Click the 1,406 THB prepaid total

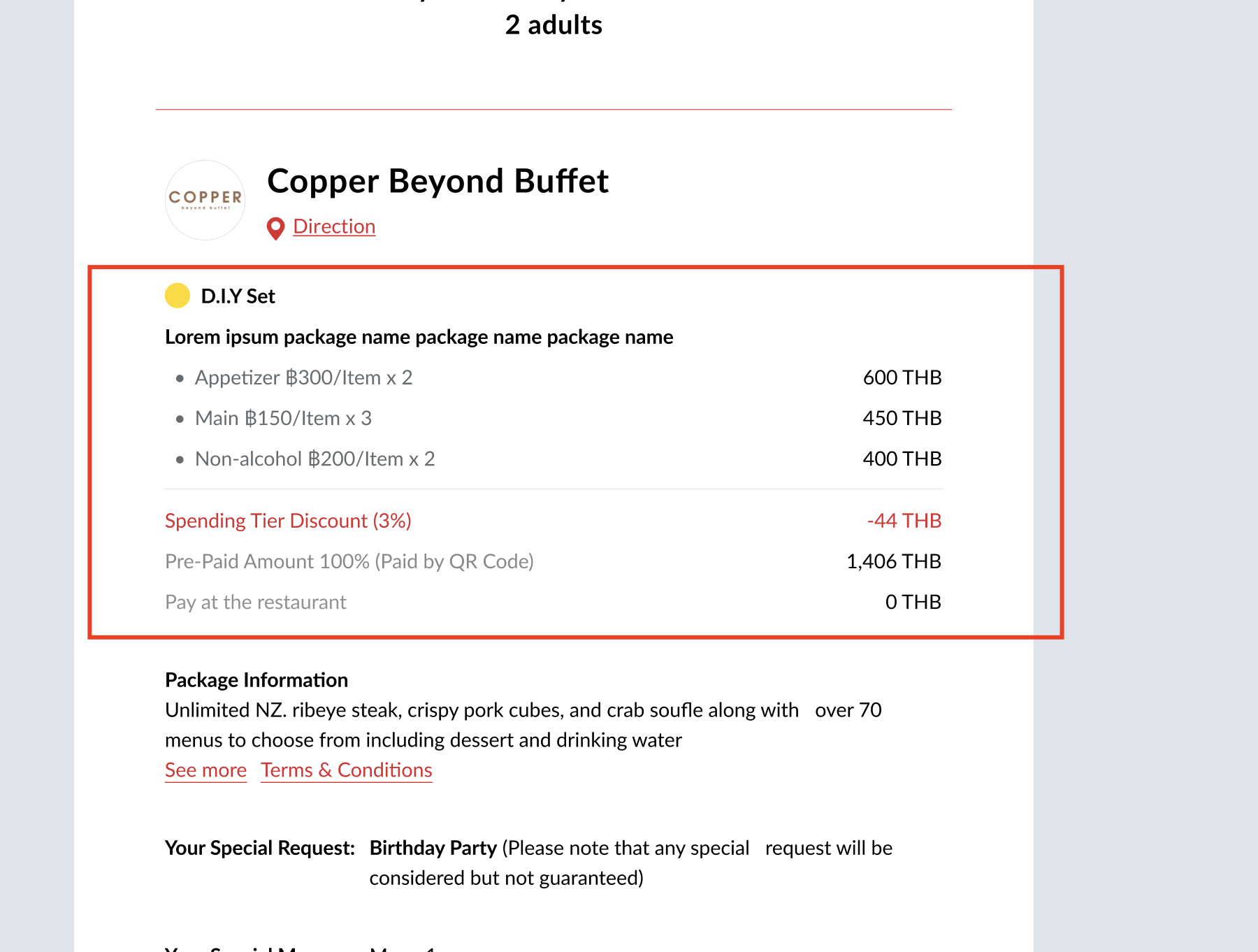point(893,561)
